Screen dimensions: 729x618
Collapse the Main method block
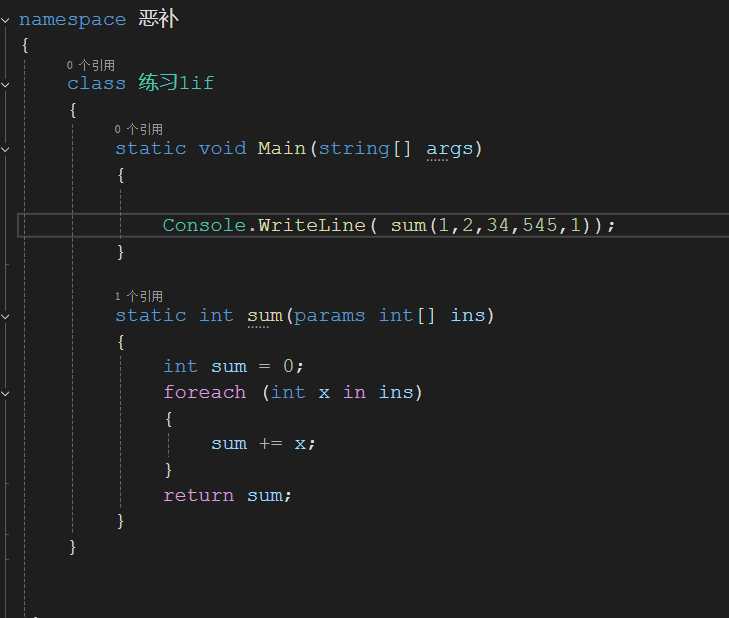[x=5, y=149]
